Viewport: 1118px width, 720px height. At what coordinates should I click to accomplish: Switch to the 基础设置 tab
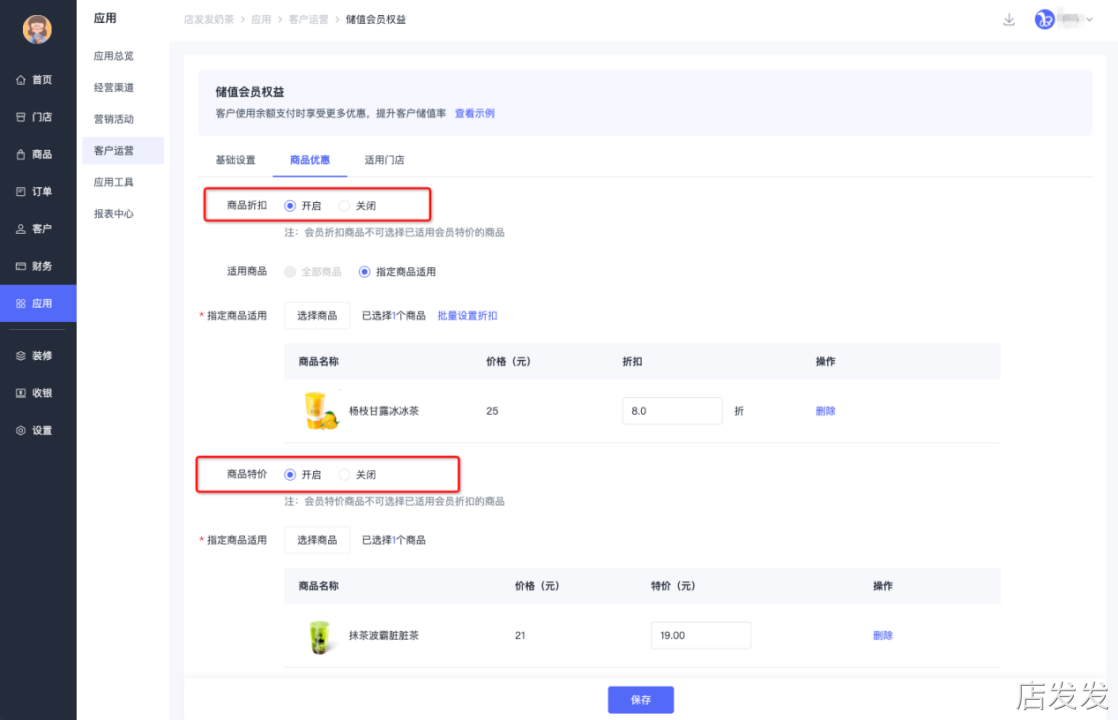tap(235, 160)
